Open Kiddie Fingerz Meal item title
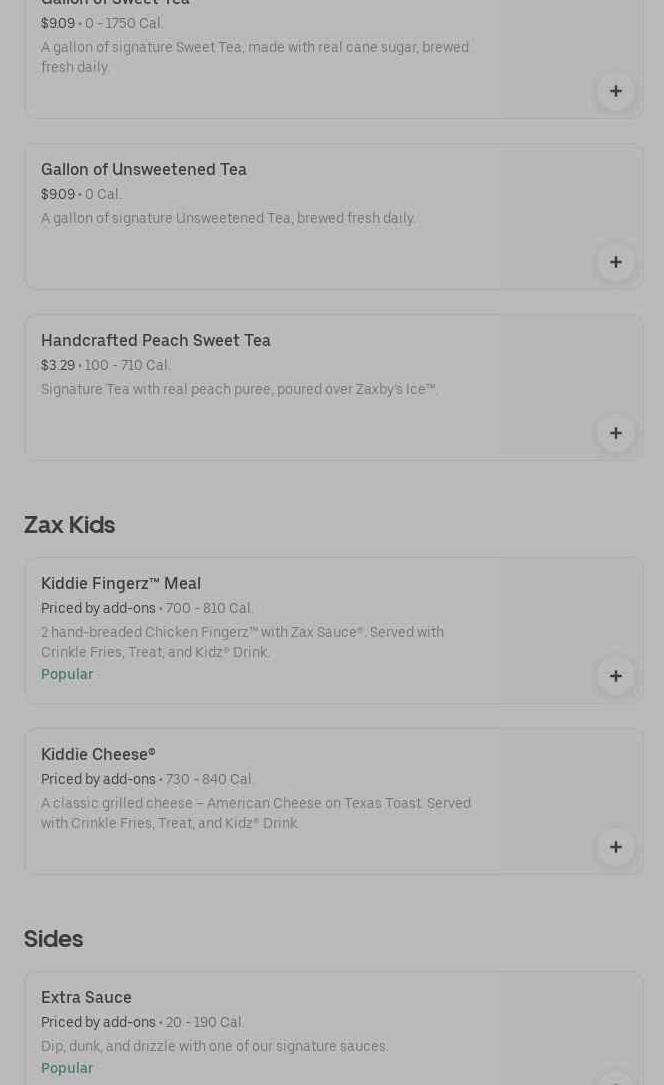 coord(121,584)
